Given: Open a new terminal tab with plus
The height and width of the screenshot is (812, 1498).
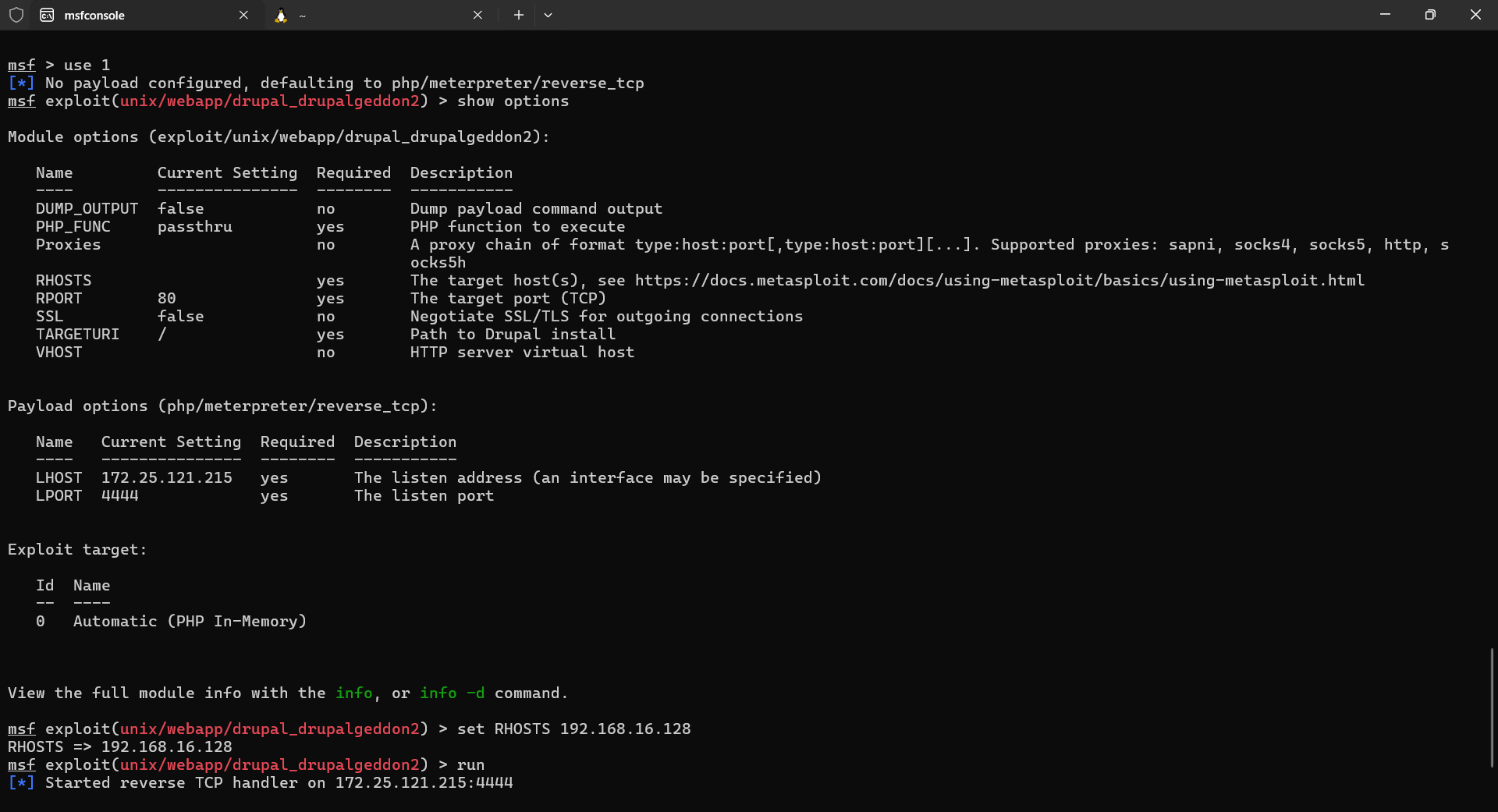Looking at the screenshot, I should click(518, 15).
